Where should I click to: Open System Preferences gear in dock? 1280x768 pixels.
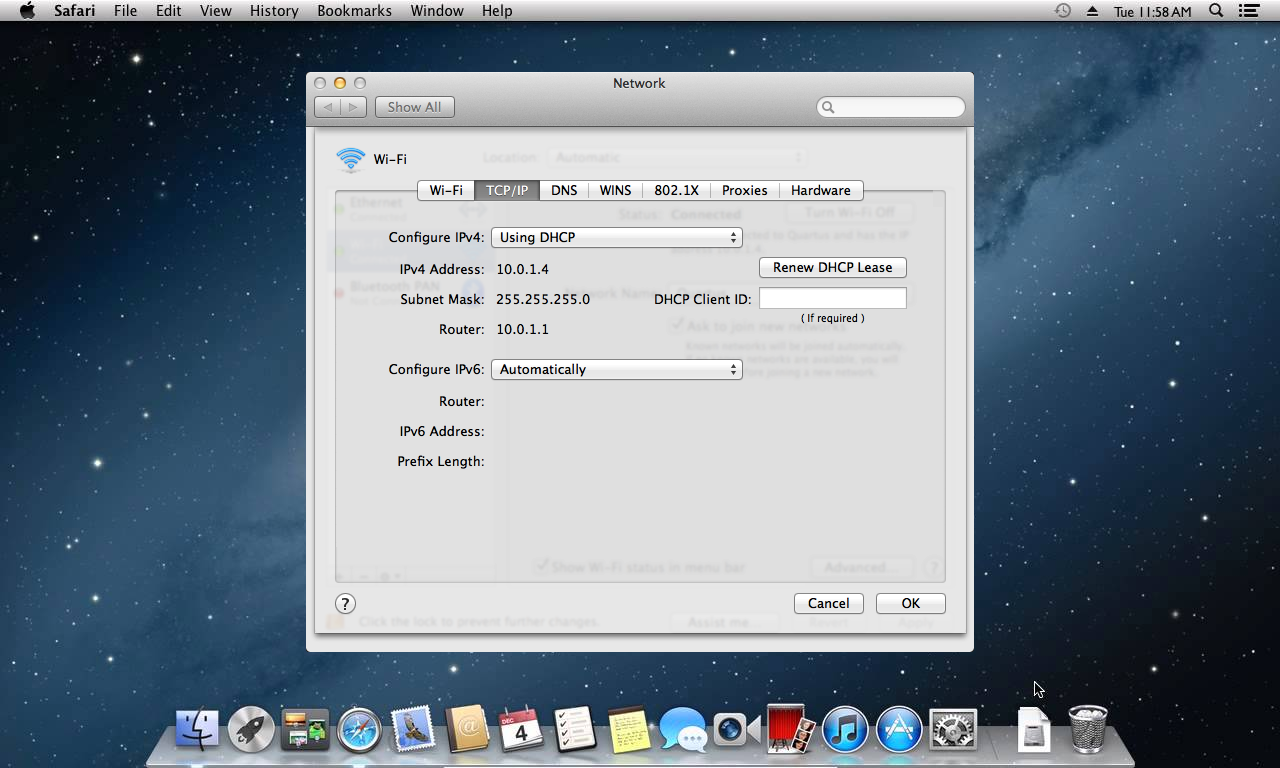(x=953, y=729)
